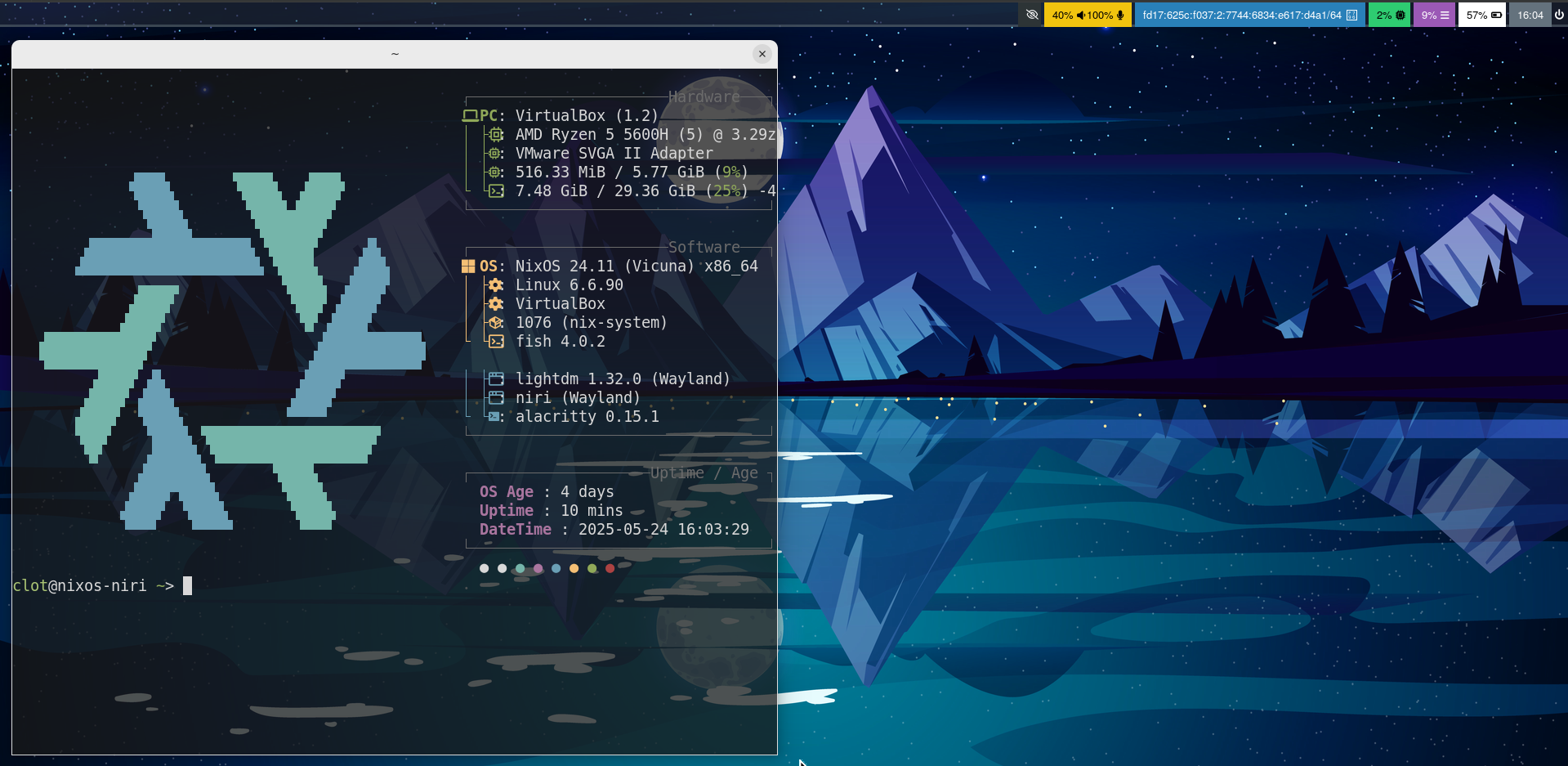The width and height of the screenshot is (1568, 766).
Task: Click the red color dot in the palette
Action: pyautogui.click(x=610, y=568)
